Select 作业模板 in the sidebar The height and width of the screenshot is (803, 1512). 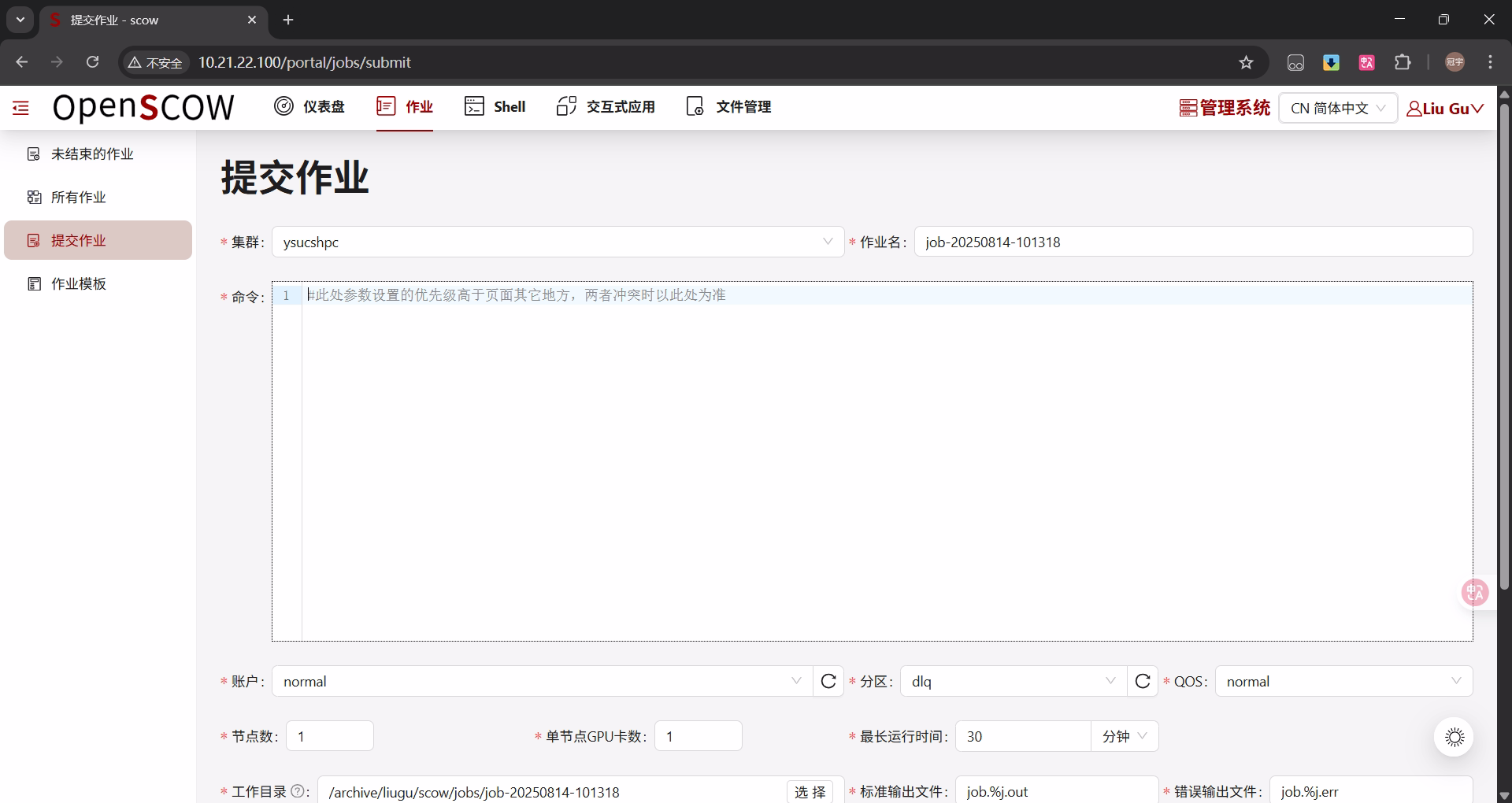78,283
